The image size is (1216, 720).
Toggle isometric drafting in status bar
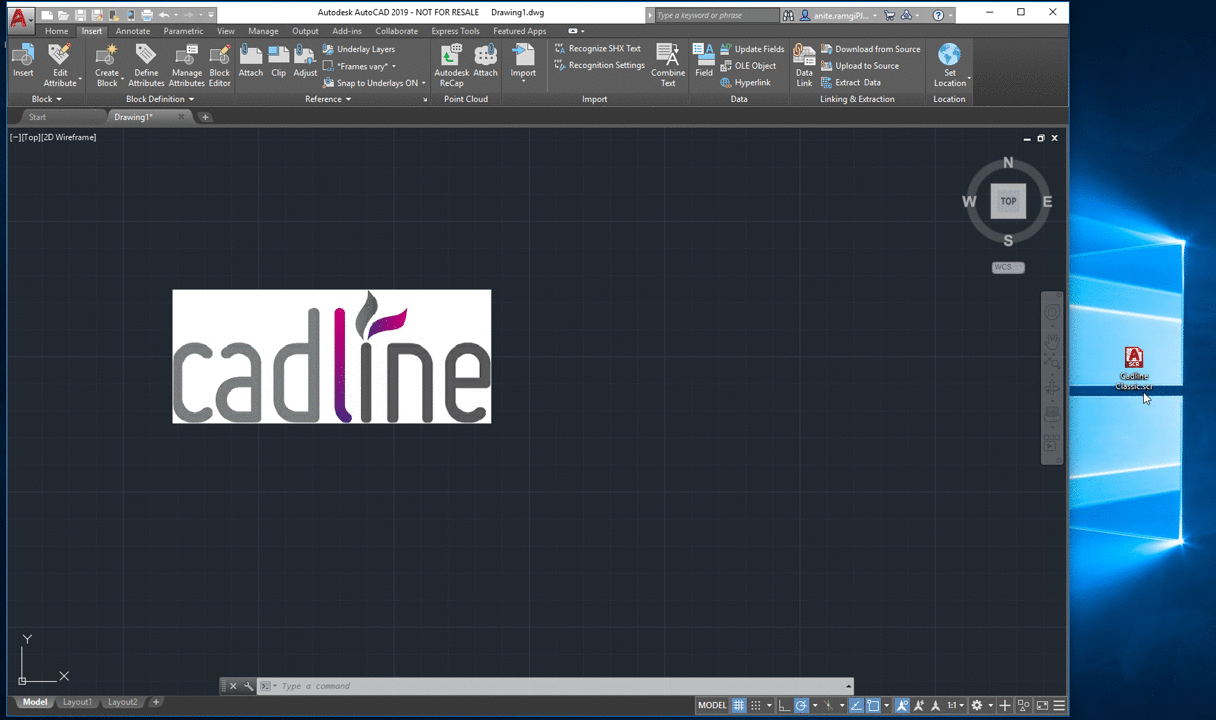click(828, 705)
